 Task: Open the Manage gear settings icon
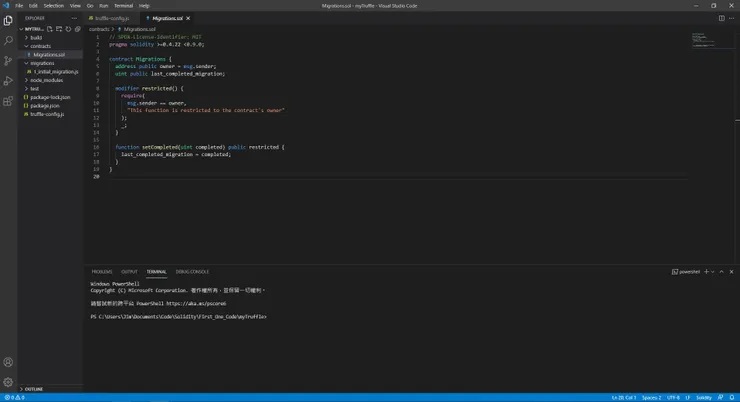(8, 382)
